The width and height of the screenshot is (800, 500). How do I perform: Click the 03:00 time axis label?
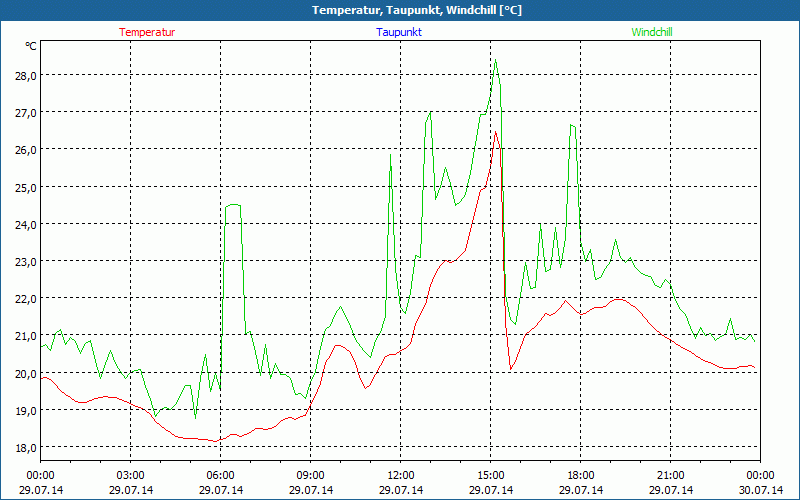coord(131,476)
